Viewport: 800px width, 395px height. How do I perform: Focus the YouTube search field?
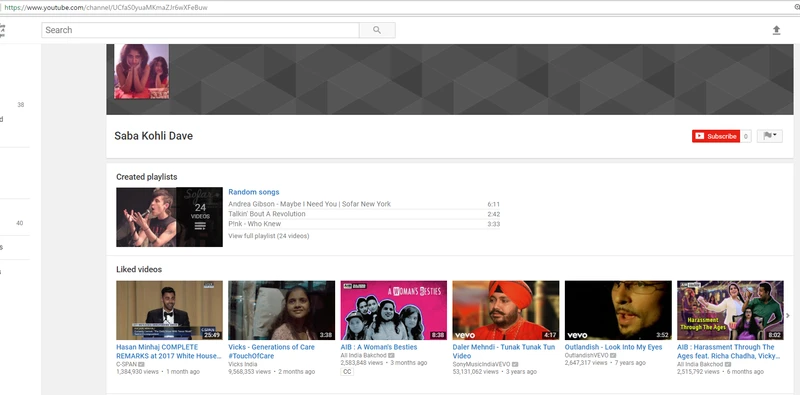(201, 30)
